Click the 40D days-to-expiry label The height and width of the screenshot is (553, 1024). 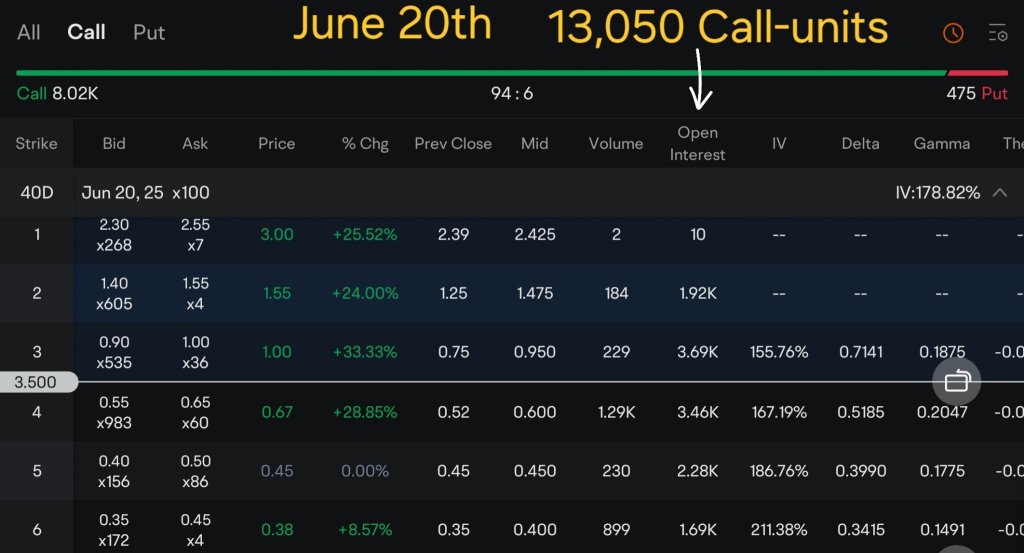click(37, 192)
